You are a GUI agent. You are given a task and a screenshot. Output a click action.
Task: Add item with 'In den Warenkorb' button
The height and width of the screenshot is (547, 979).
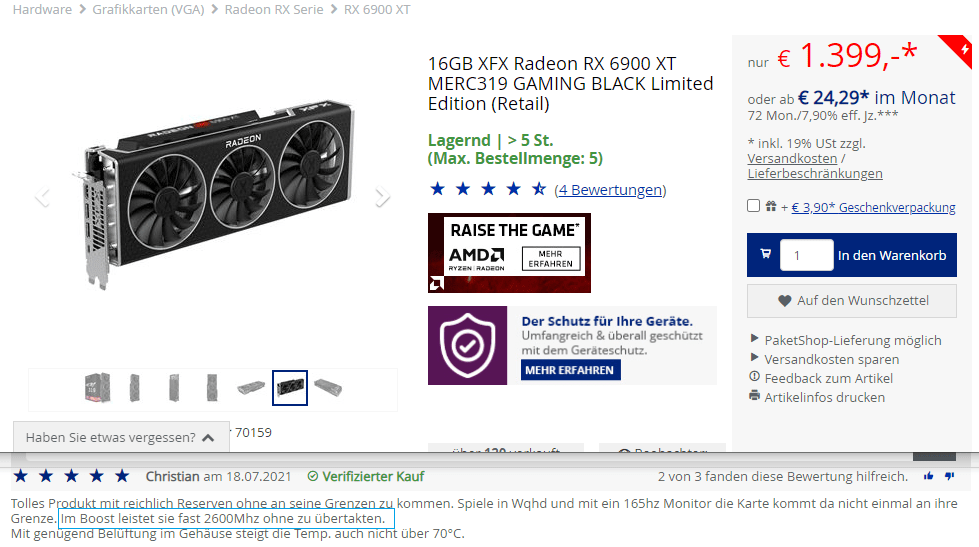(x=892, y=255)
